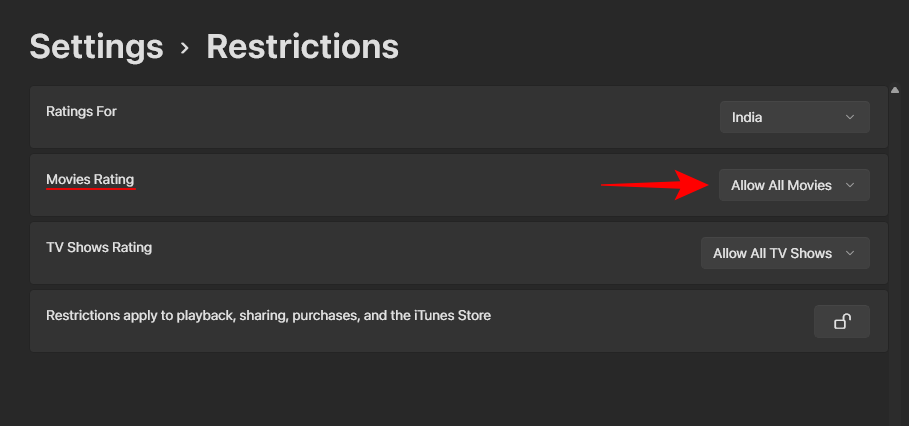
Task: Click the chevron on the India dropdown
Action: tap(850, 117)
